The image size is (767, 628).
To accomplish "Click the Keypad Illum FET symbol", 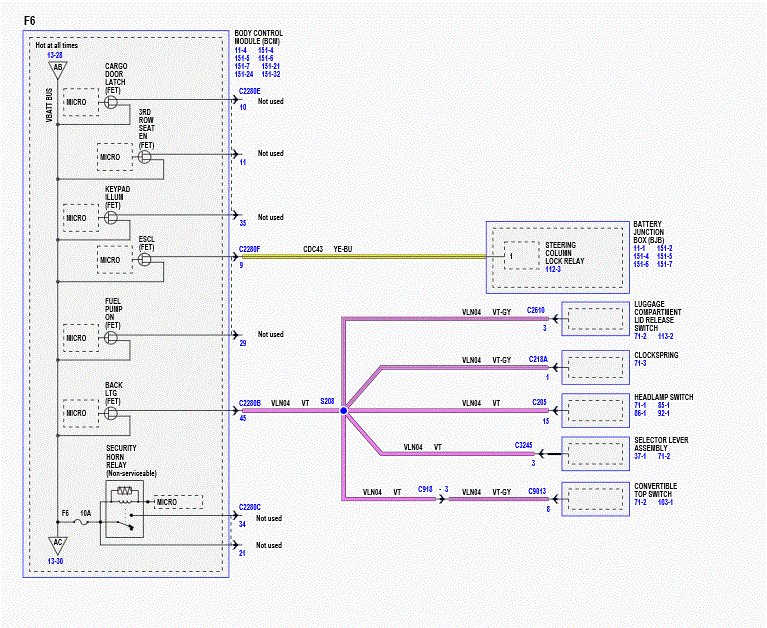I will [x=111, y=218].
